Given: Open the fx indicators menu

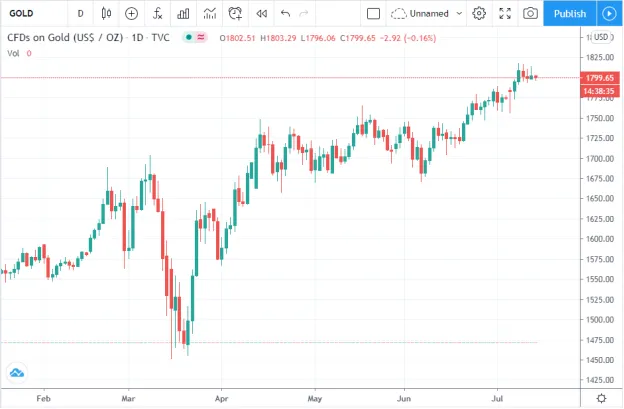Looking at the screenshot, I should tap(157, 14).
